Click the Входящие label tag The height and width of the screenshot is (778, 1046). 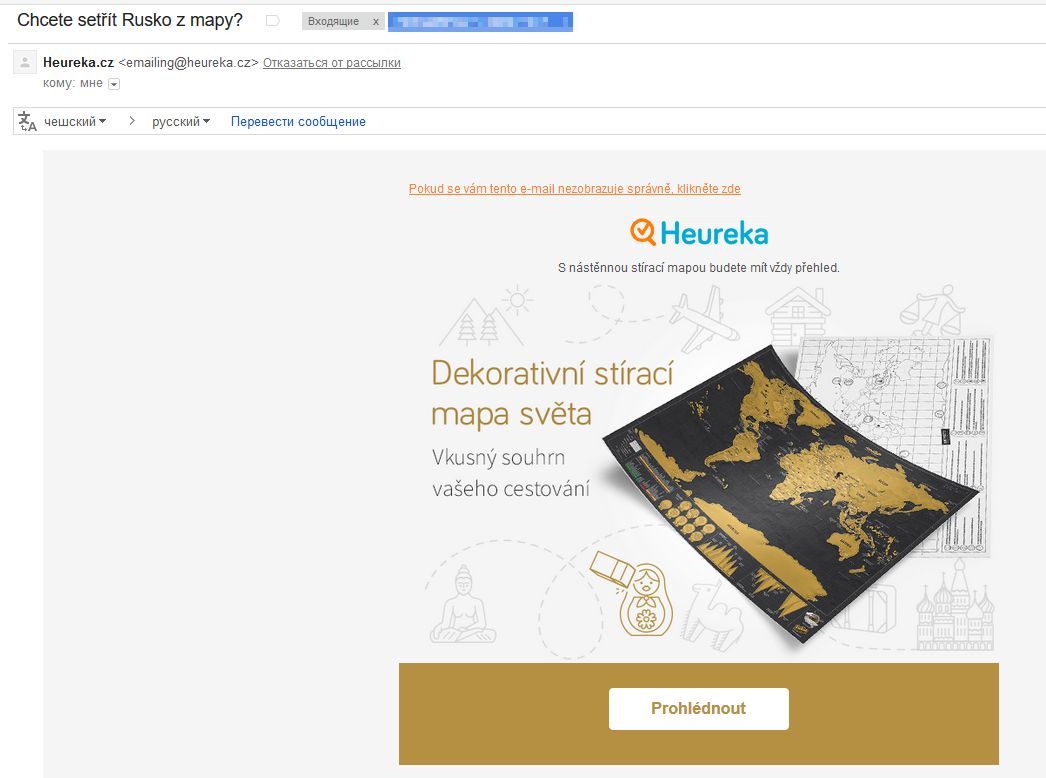333,21
